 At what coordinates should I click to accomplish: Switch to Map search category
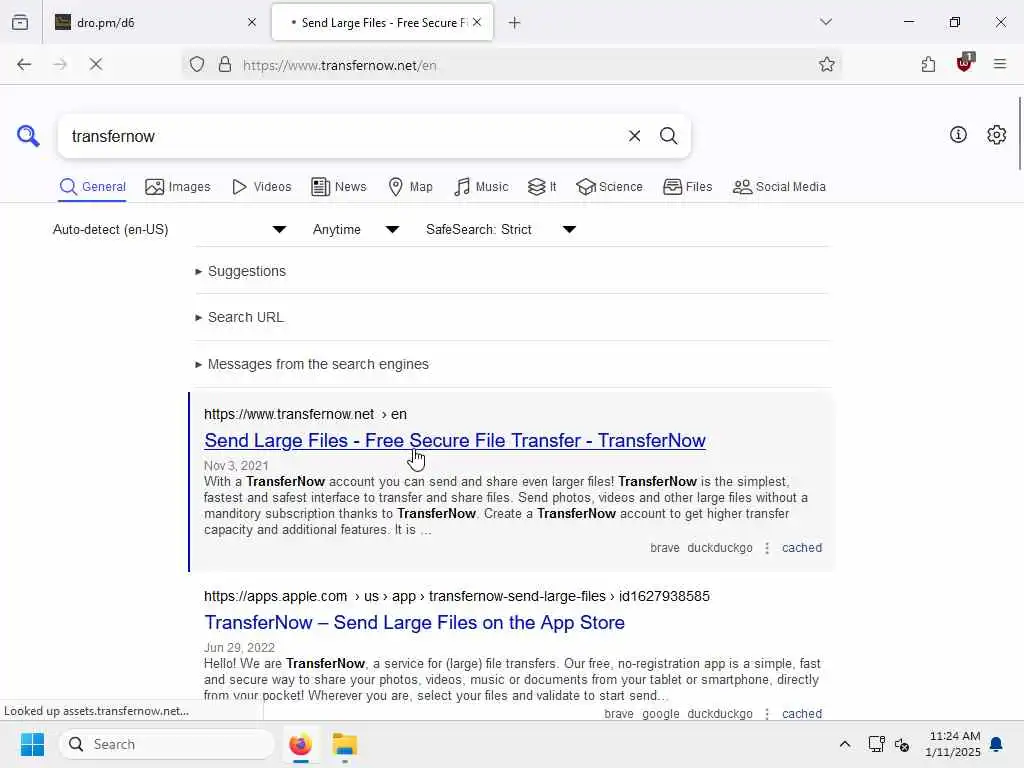point(410,187)
